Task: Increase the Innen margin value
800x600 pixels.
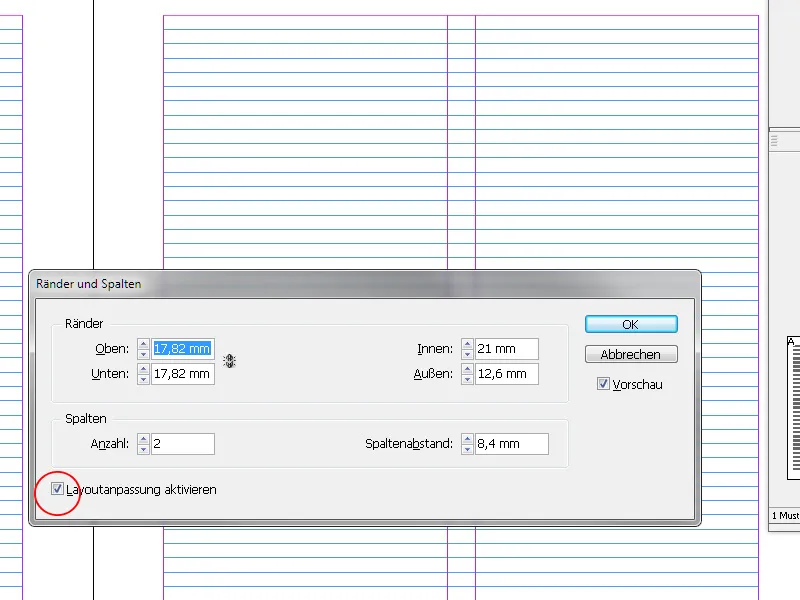Action: tap(466, 344)
